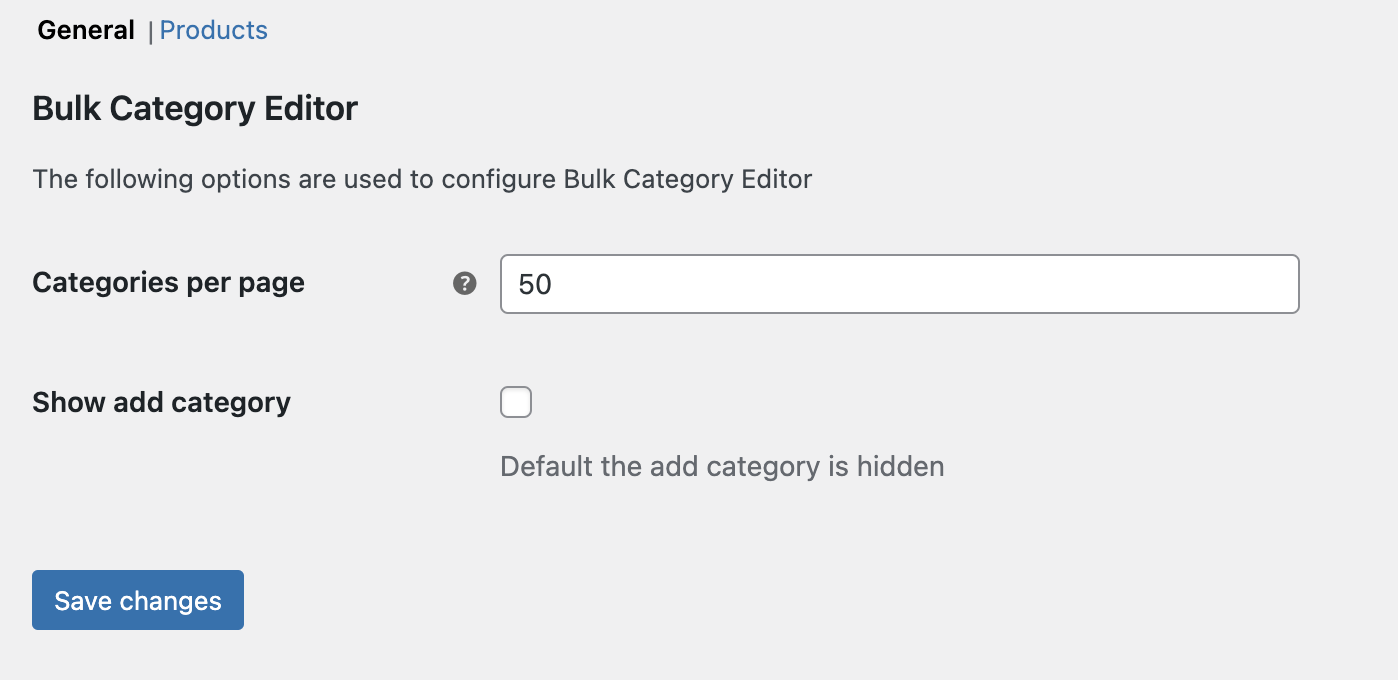
Task: Click 'Default the add category is hidden' text
Action: (722, 466)
